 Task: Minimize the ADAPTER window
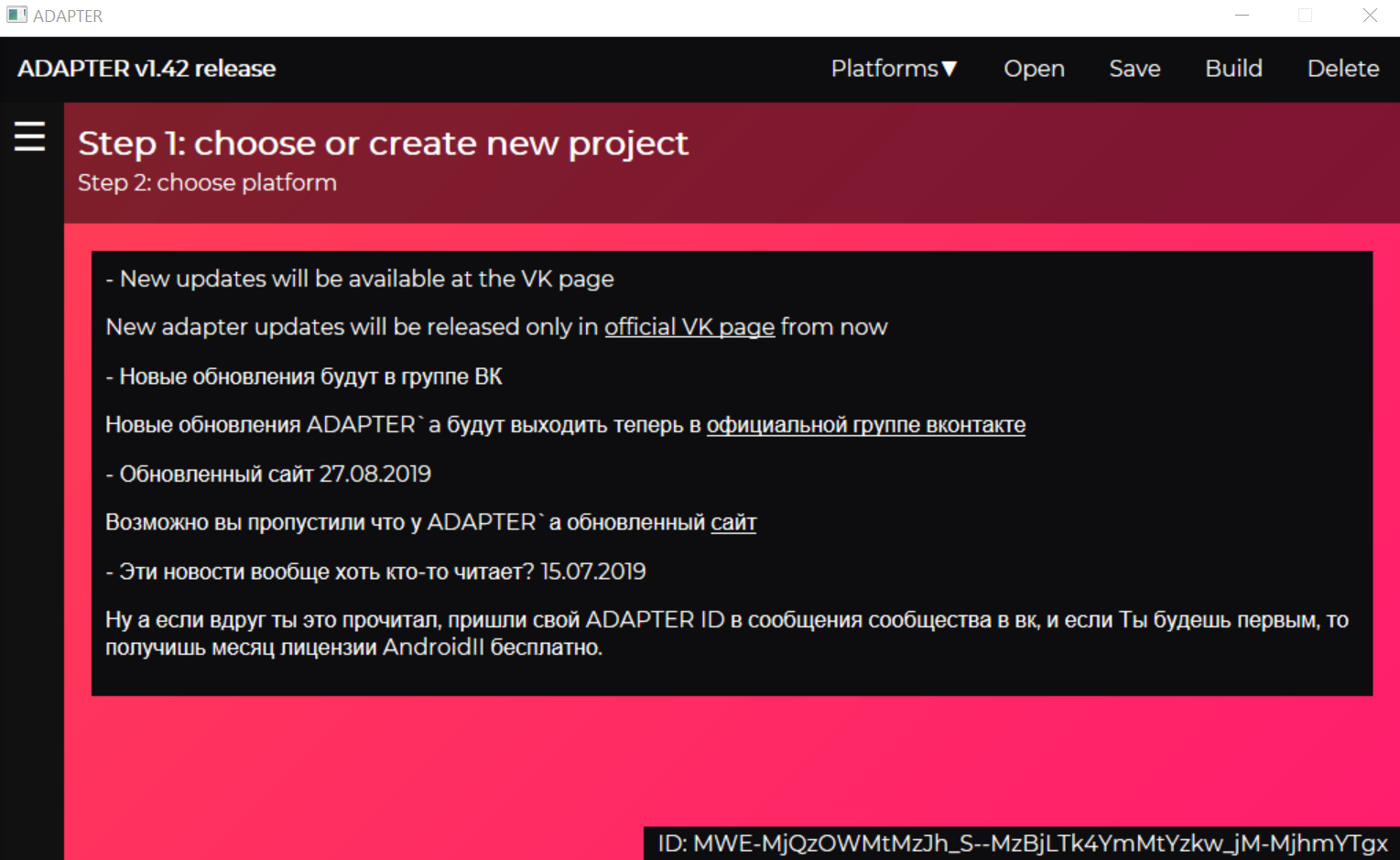click(x=1243, y=16)
